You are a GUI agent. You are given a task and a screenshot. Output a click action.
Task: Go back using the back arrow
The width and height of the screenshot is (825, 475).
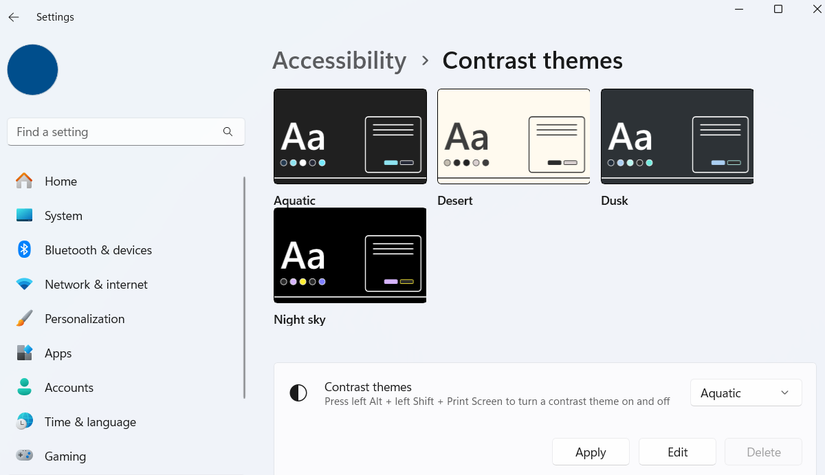(14, 17)
